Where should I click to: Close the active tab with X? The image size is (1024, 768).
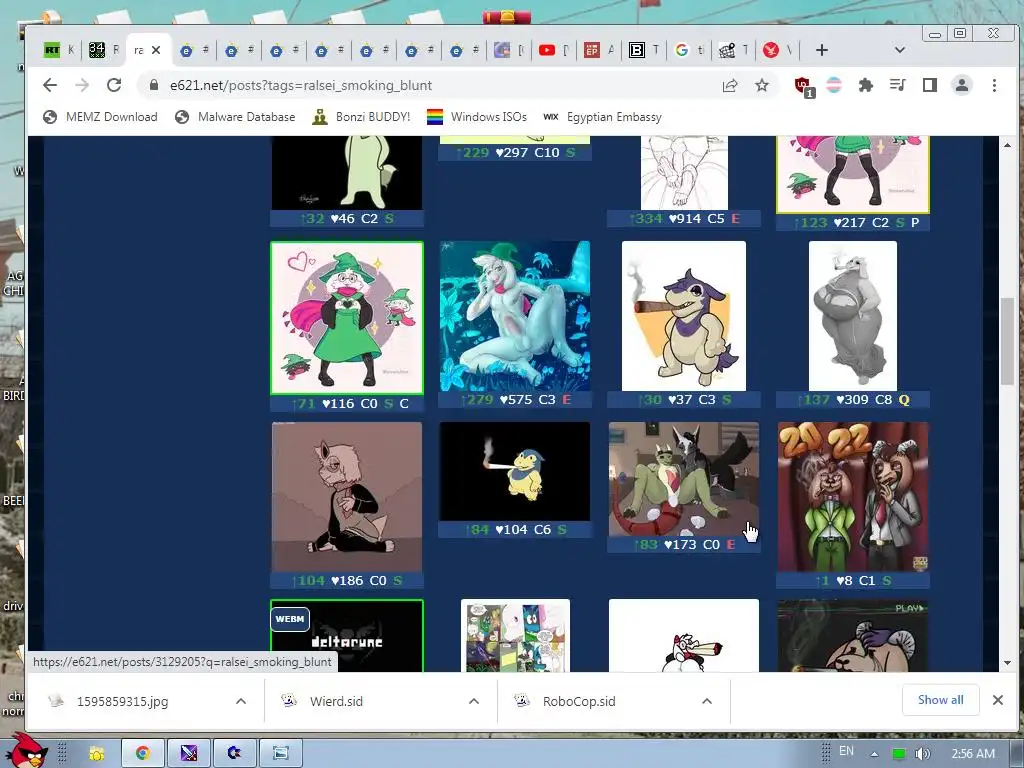tap(156, 50)
